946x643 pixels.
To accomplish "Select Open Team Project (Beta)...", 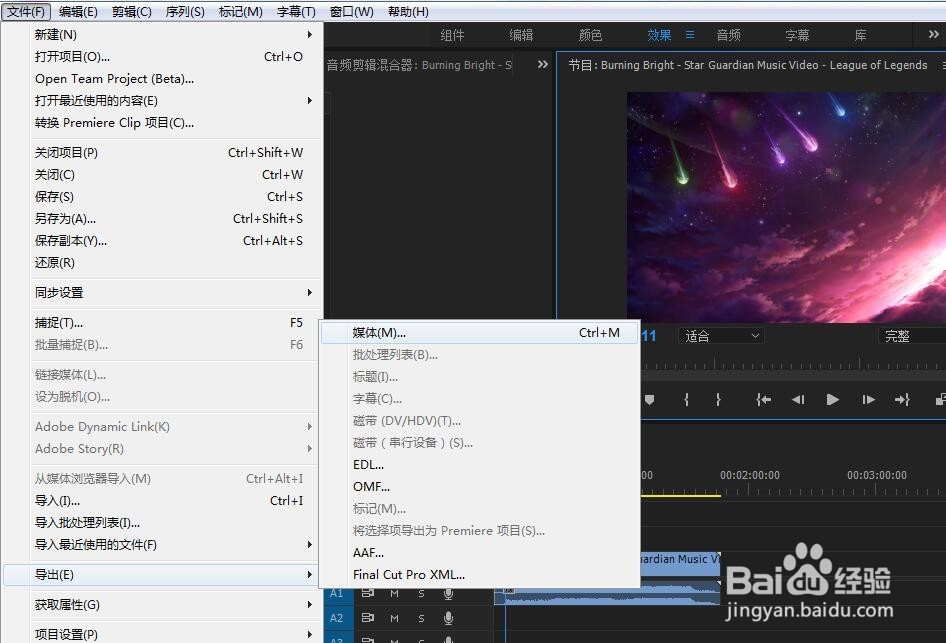I will (162, 78).
